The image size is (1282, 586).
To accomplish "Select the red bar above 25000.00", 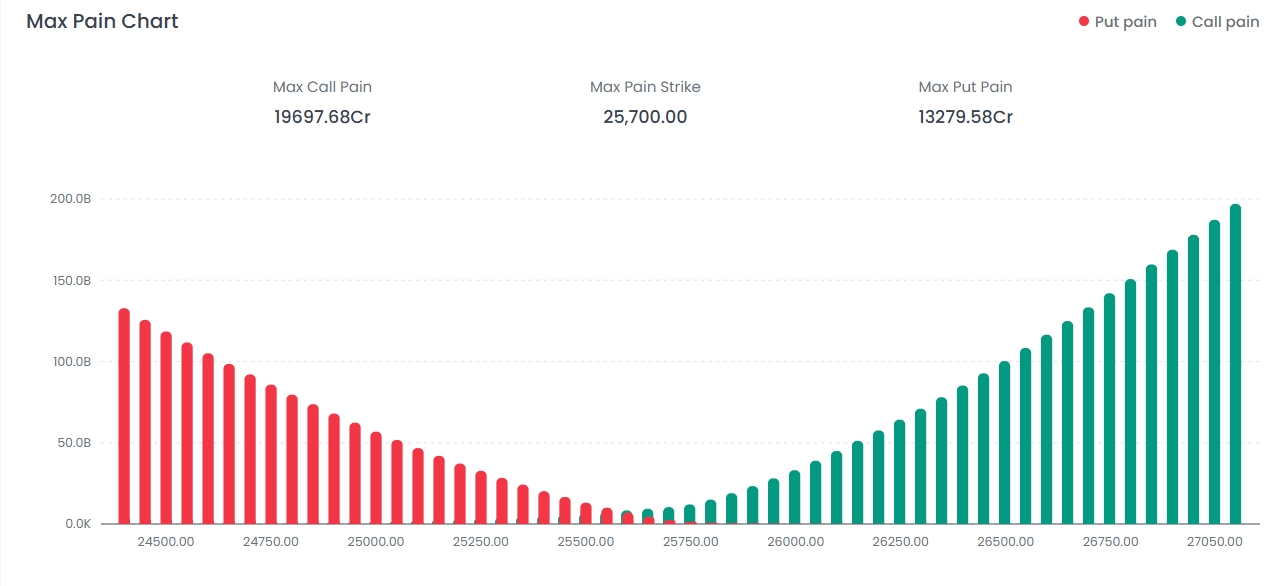I will 376,478.
